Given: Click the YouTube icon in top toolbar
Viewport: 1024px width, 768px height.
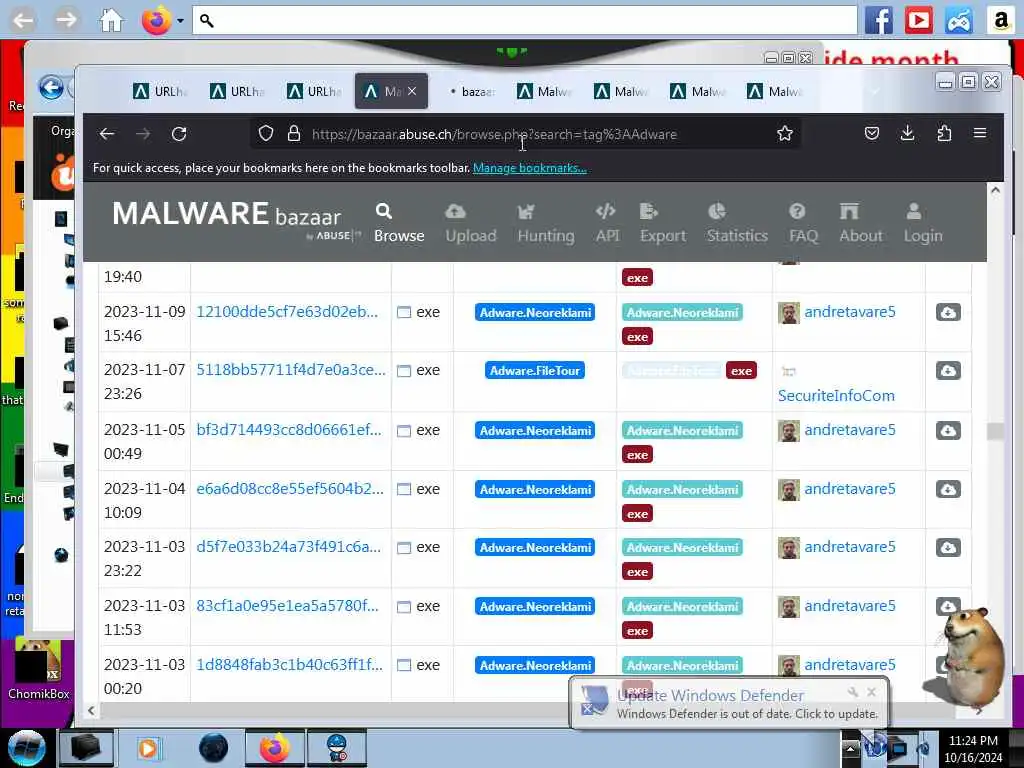Looking at the screenshot, I should coord(918,20).
